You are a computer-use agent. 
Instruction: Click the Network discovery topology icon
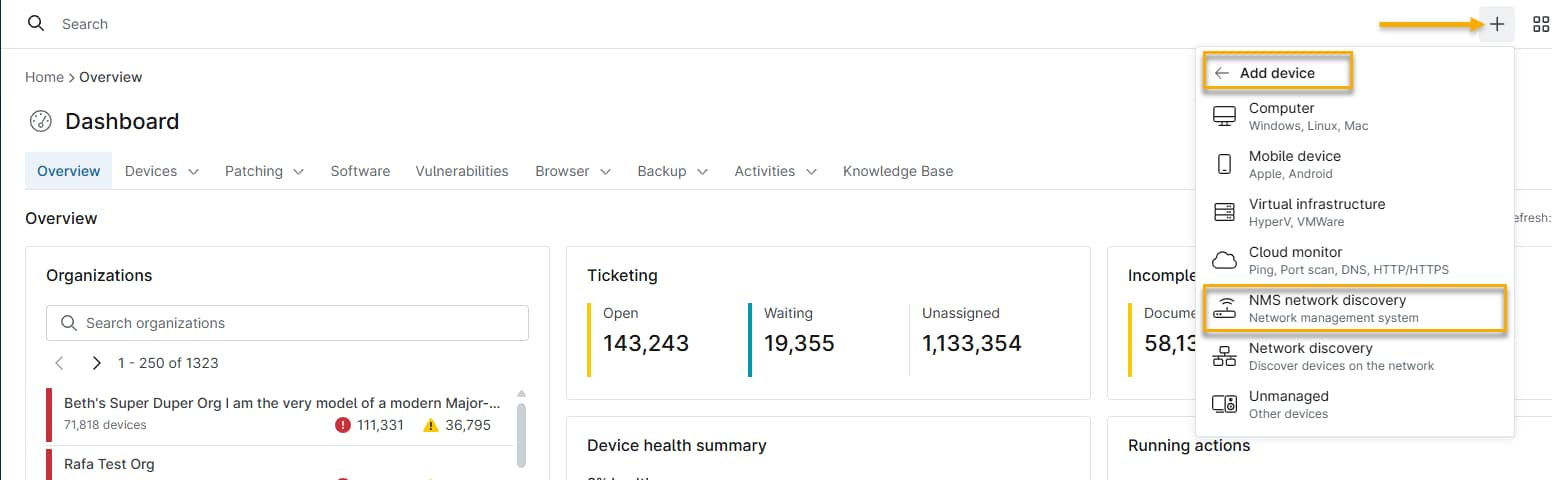click(1224, 357)
